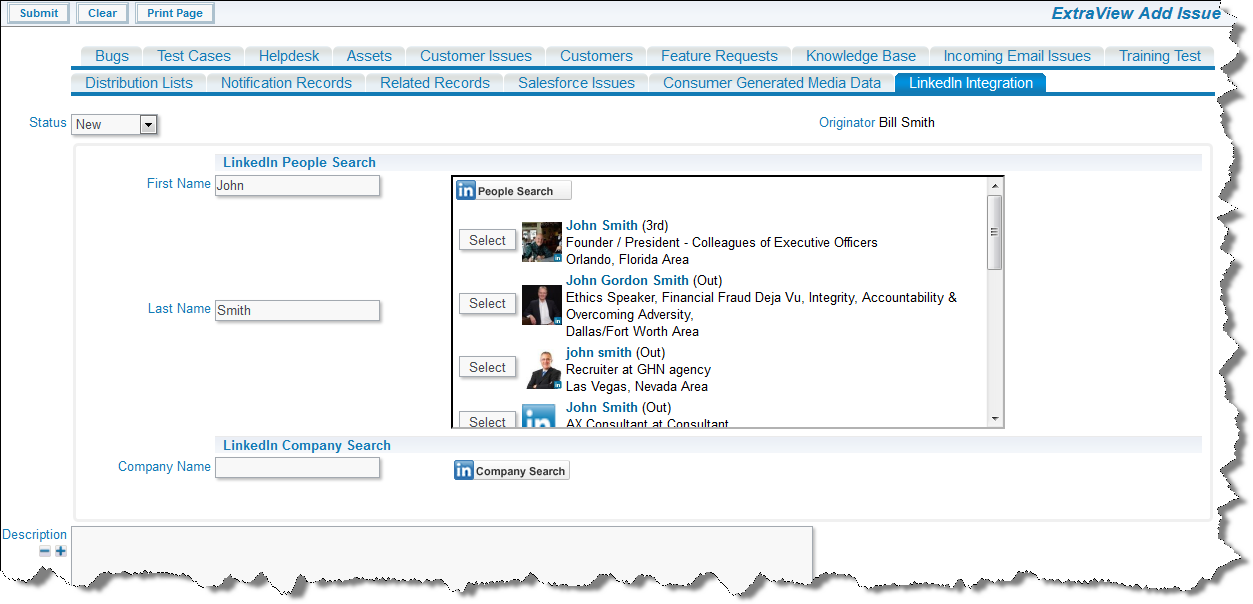This screenshot has width=1253, height=604.
Task: Switch to the Test Cases tab
Action: coord(194,56)
